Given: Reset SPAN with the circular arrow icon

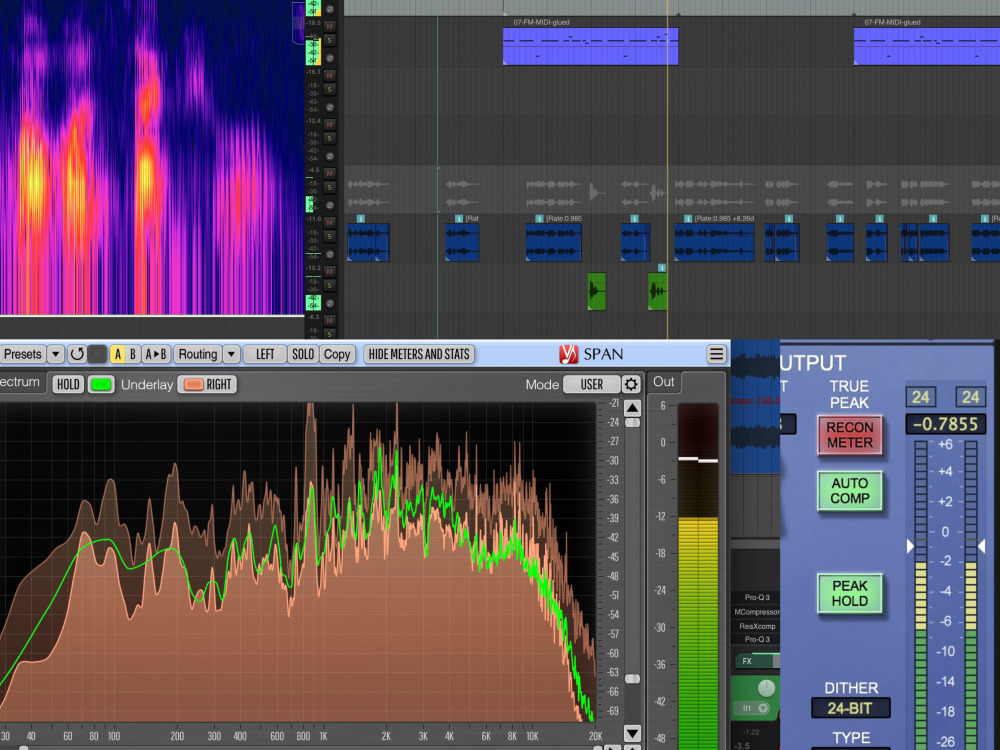Looking at the screenshot, I should (77, 354).
